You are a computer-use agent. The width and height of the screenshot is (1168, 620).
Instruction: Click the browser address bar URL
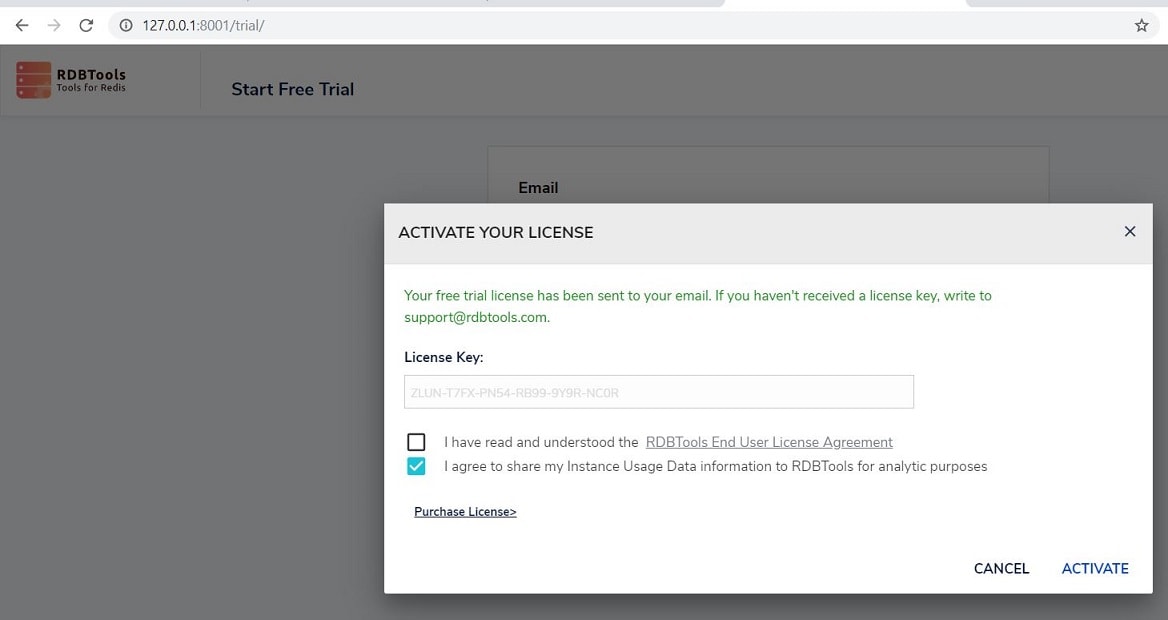coord(203,25)
